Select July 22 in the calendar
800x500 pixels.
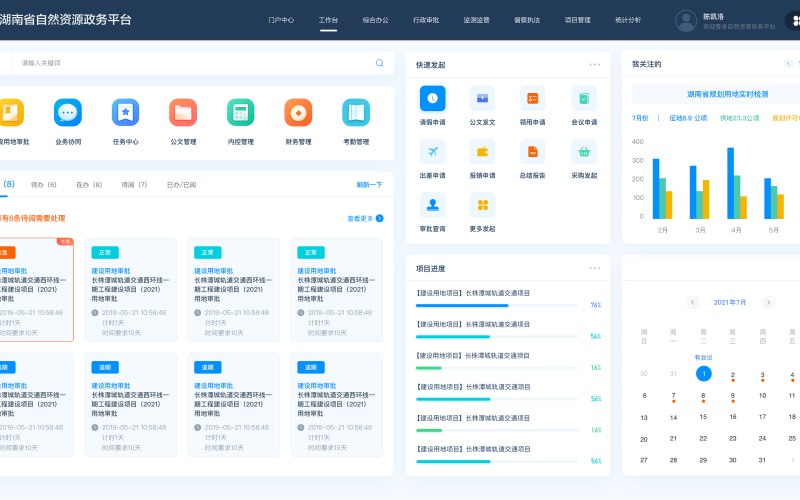pos(703,438)
